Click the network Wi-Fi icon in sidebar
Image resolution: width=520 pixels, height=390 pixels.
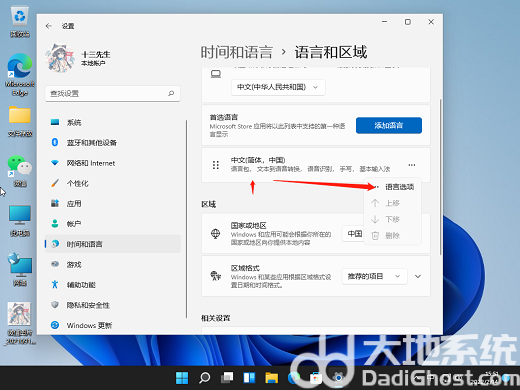click(x=55, y=163)
